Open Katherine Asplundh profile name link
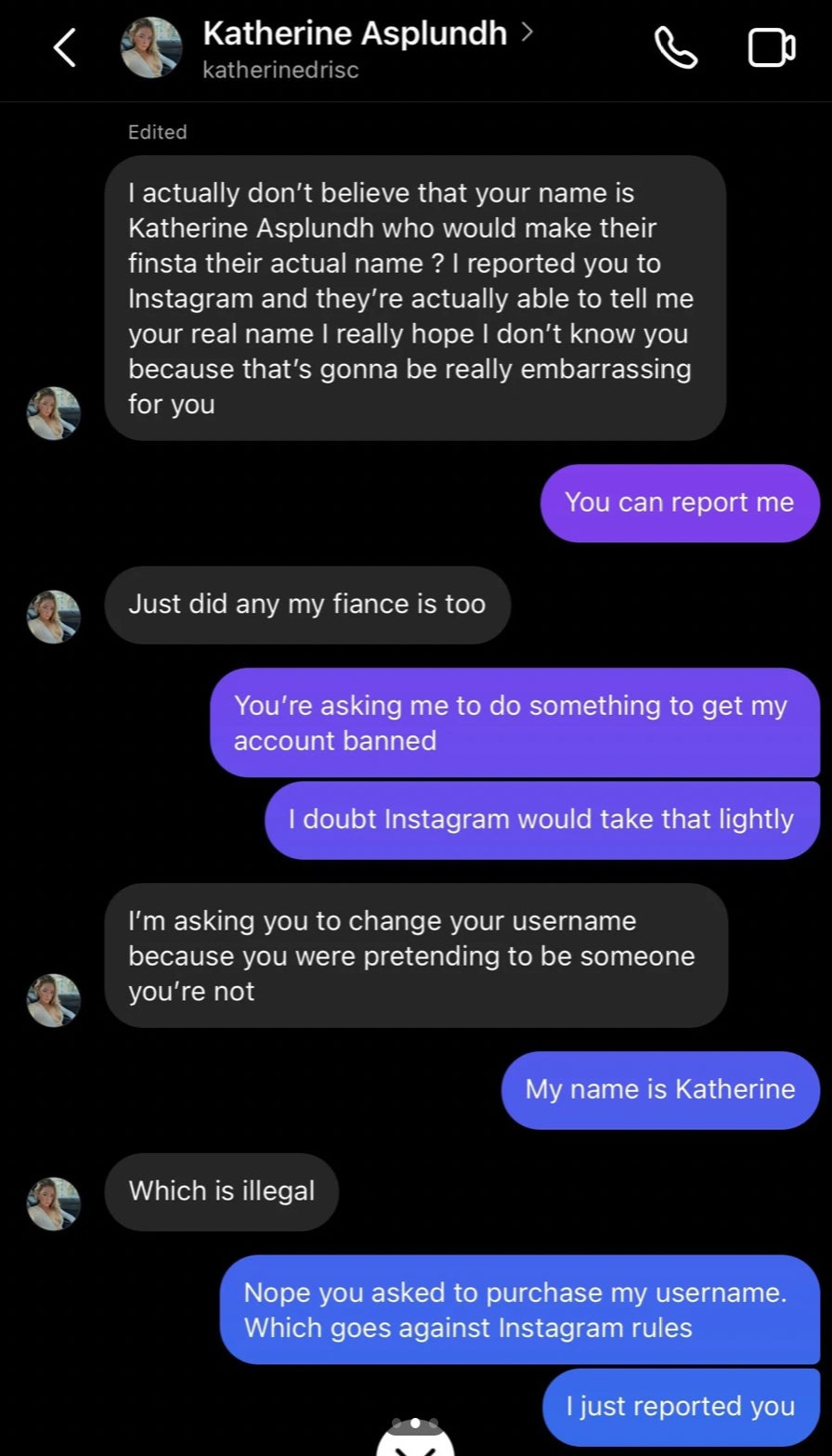 pos(355,33)
